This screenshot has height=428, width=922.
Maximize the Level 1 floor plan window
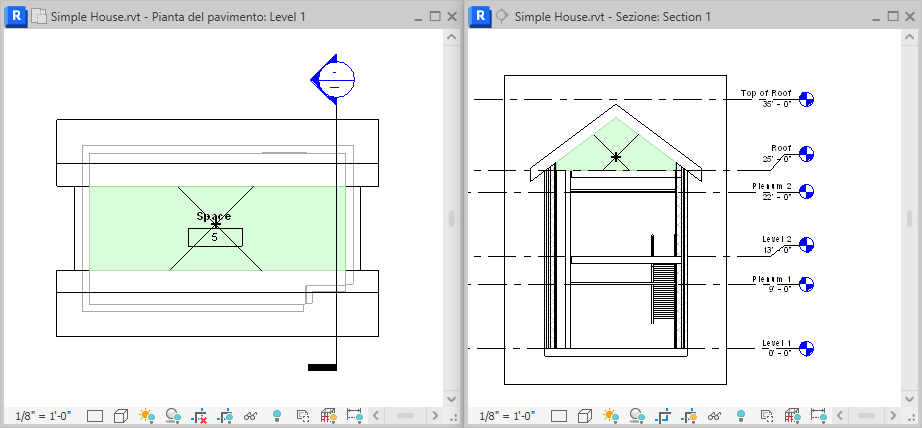tap(435, 16)
